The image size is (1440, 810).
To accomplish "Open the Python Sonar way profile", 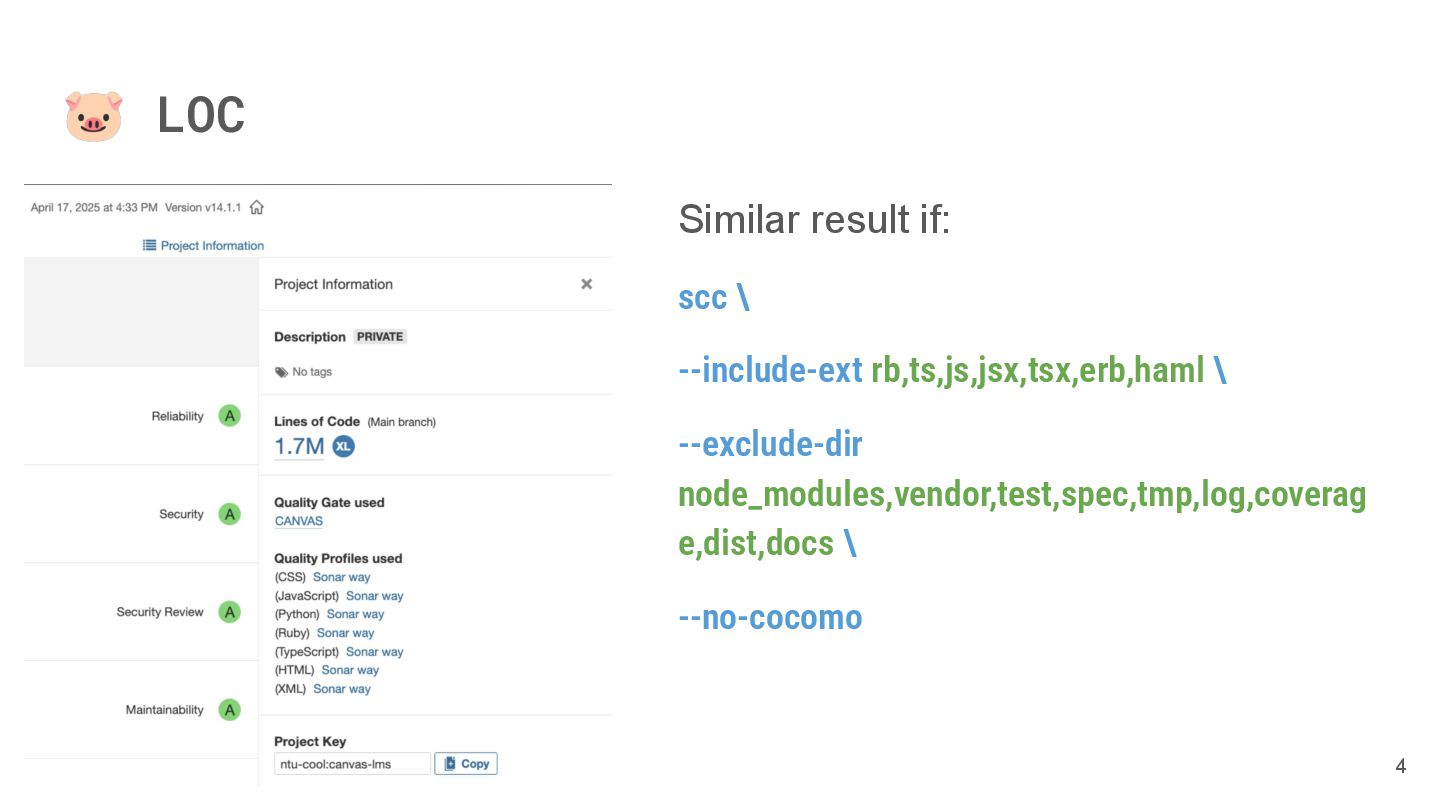I will [356, 614].
